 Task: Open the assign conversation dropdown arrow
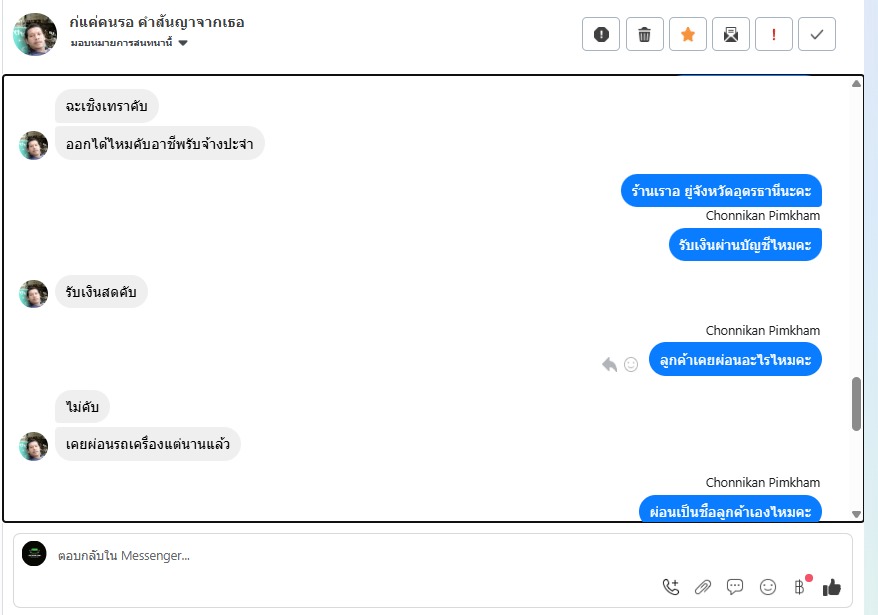(x=183, y=43)
